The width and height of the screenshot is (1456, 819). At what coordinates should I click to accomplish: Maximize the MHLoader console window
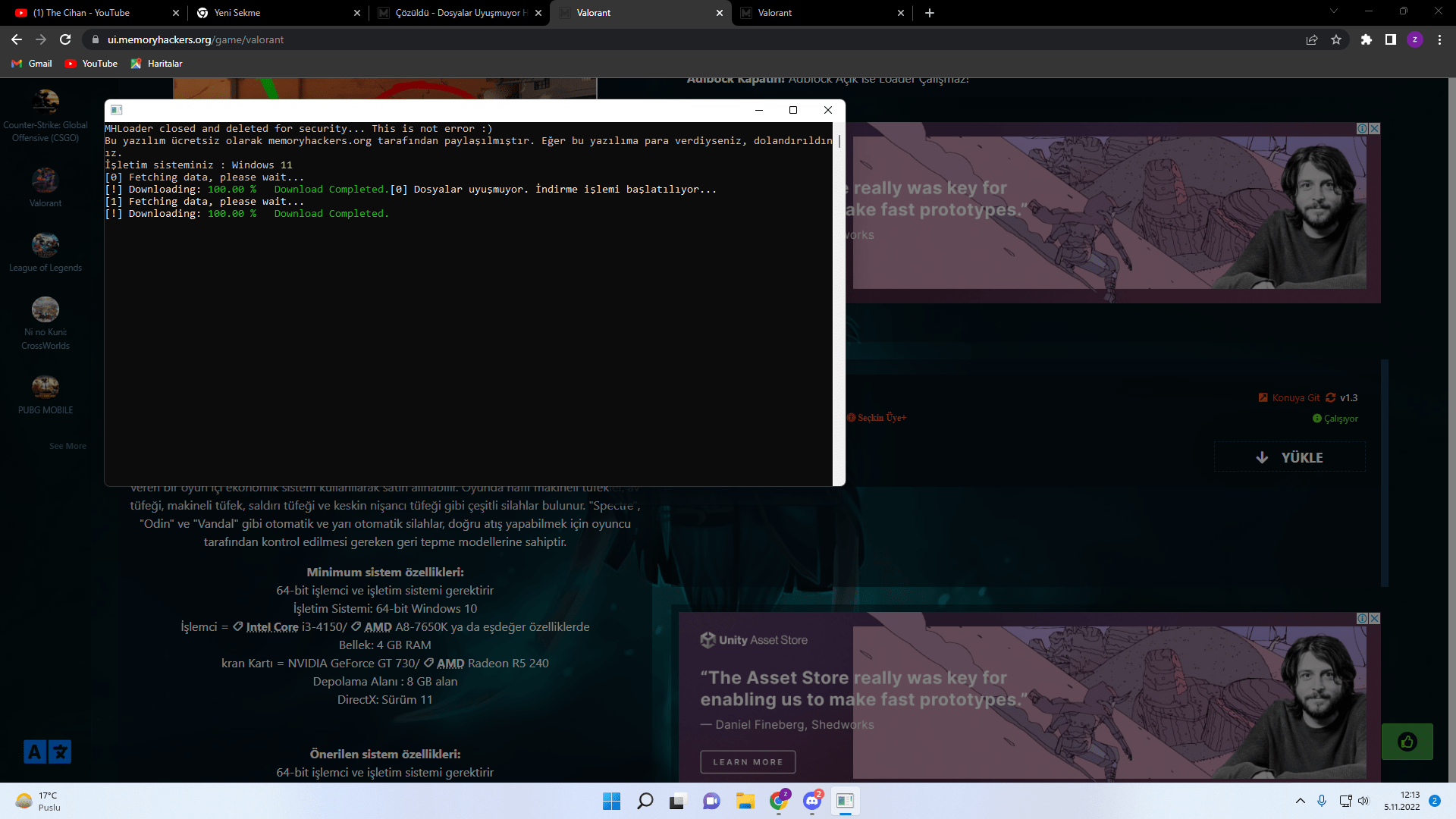(x=793, y=110)
